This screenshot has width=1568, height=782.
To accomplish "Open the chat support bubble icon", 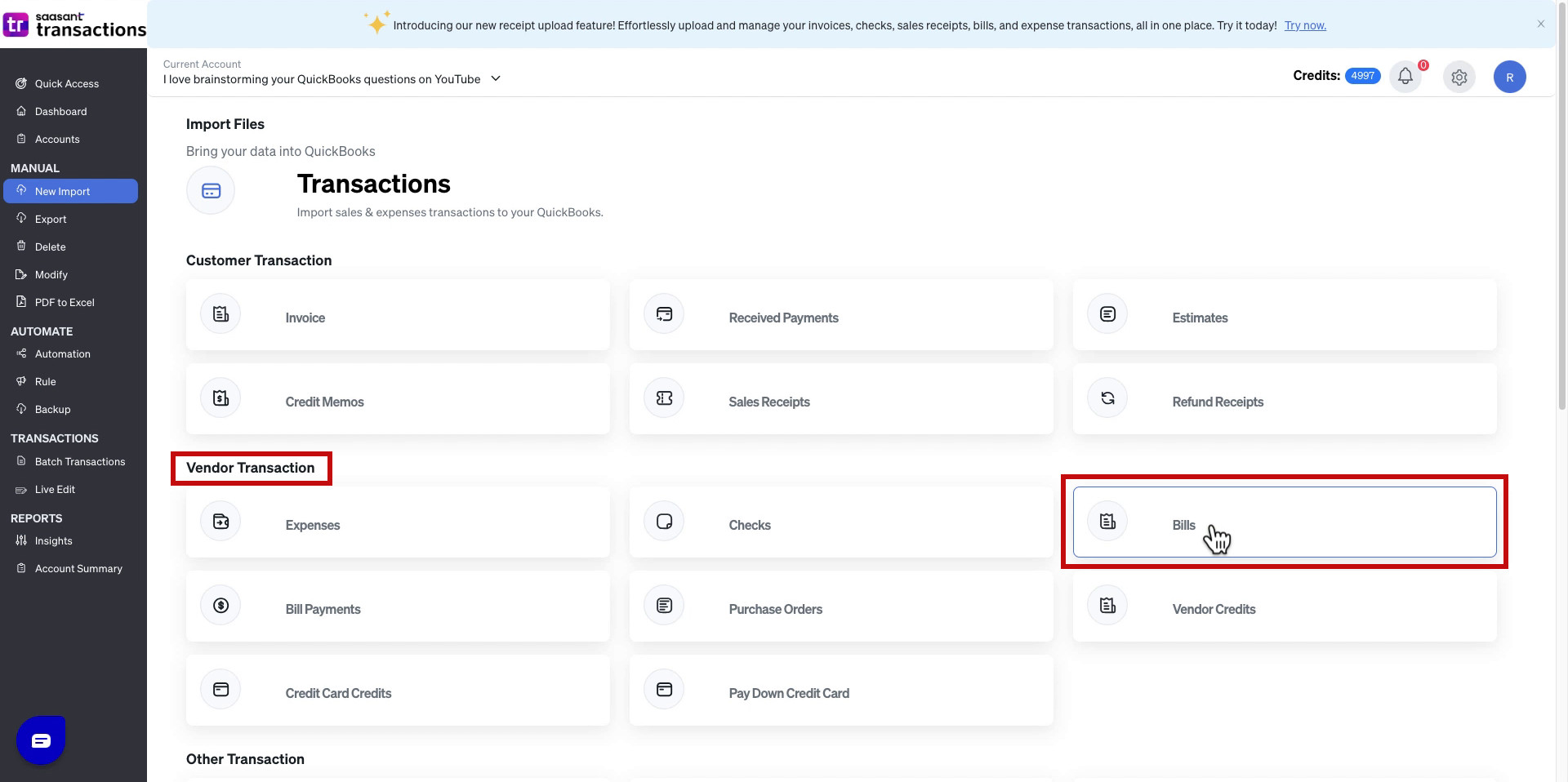I will 41,740.
